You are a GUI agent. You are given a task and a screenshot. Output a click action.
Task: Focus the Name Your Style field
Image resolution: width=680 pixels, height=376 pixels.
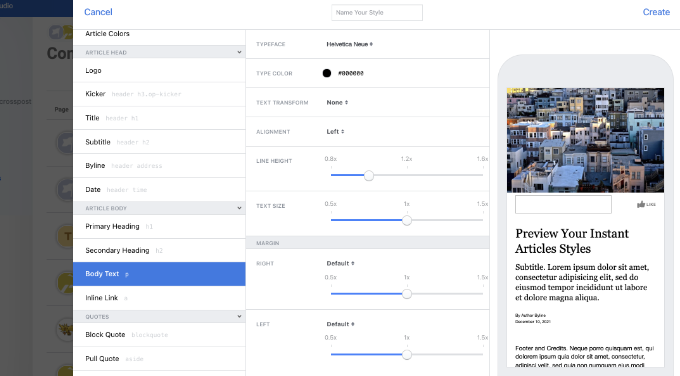(x=376, y=13)
